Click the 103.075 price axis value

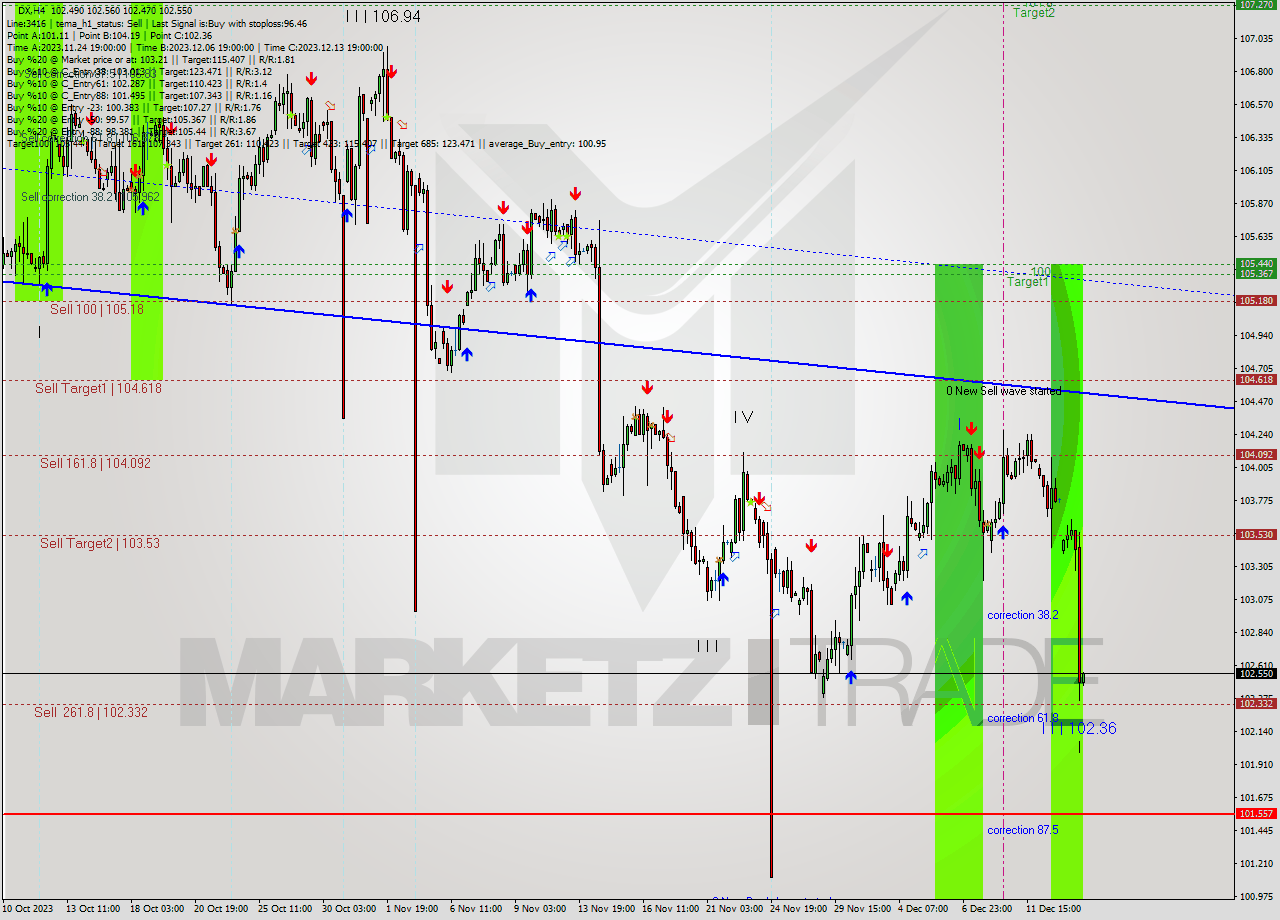(x=1256, y=600)
